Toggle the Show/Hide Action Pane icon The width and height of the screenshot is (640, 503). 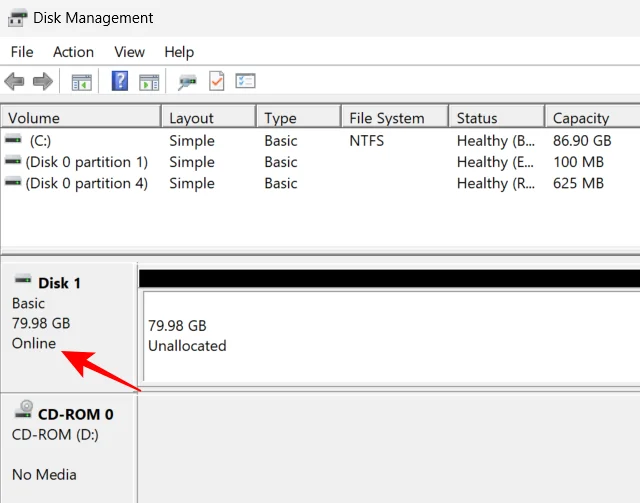tap(149, 82)
